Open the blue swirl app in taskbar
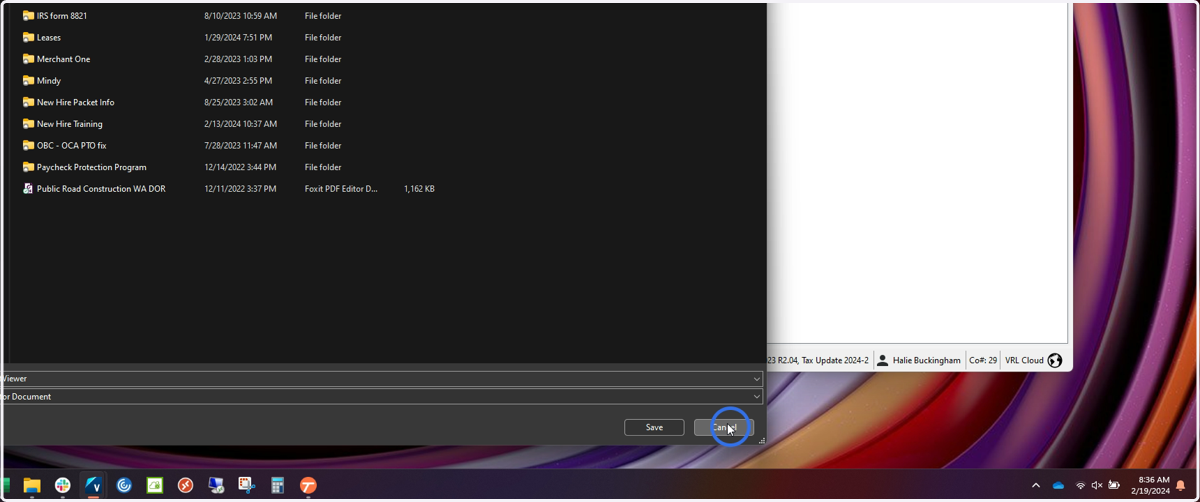This screenshot has width=1200, height=502. (124, 485)
